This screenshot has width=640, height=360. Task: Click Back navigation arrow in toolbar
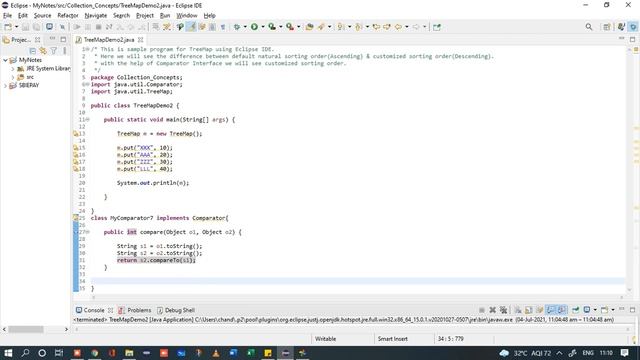(398, 27)
